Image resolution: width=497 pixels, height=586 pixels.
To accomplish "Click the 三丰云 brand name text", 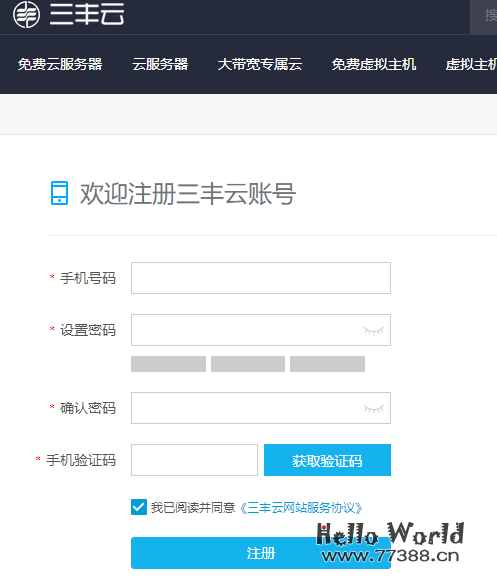I will pyautogui.click(x=87, y=14).
